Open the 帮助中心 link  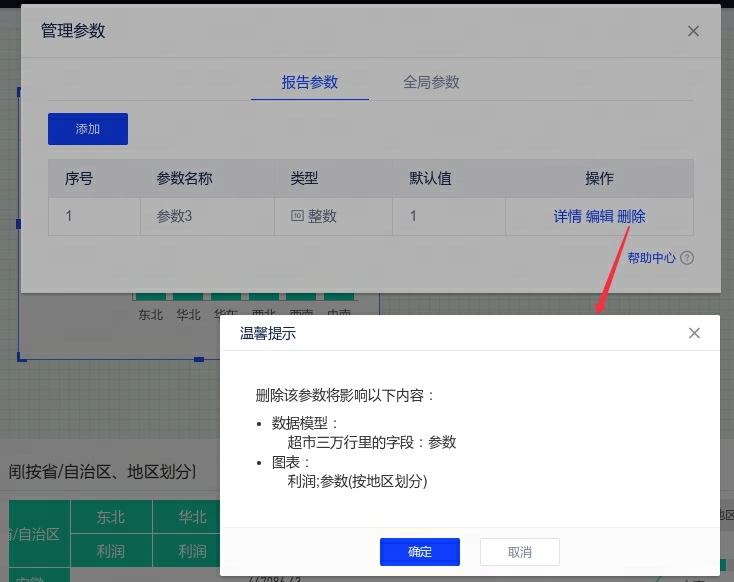(x=651, y=258)
